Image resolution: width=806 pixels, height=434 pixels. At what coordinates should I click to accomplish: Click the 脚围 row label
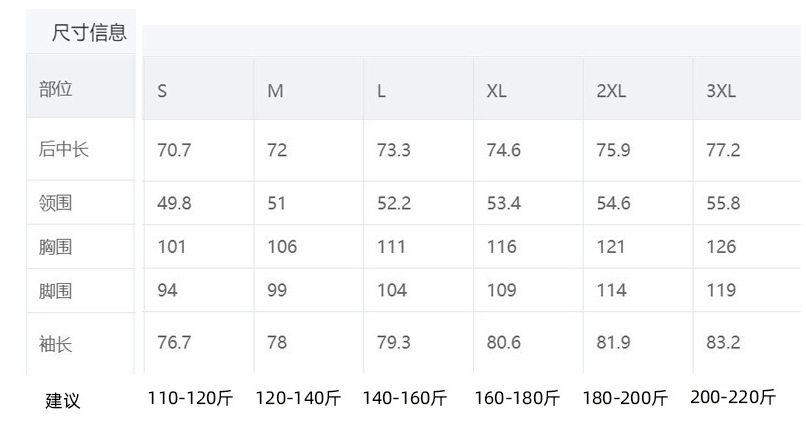(x=56, y=291)
